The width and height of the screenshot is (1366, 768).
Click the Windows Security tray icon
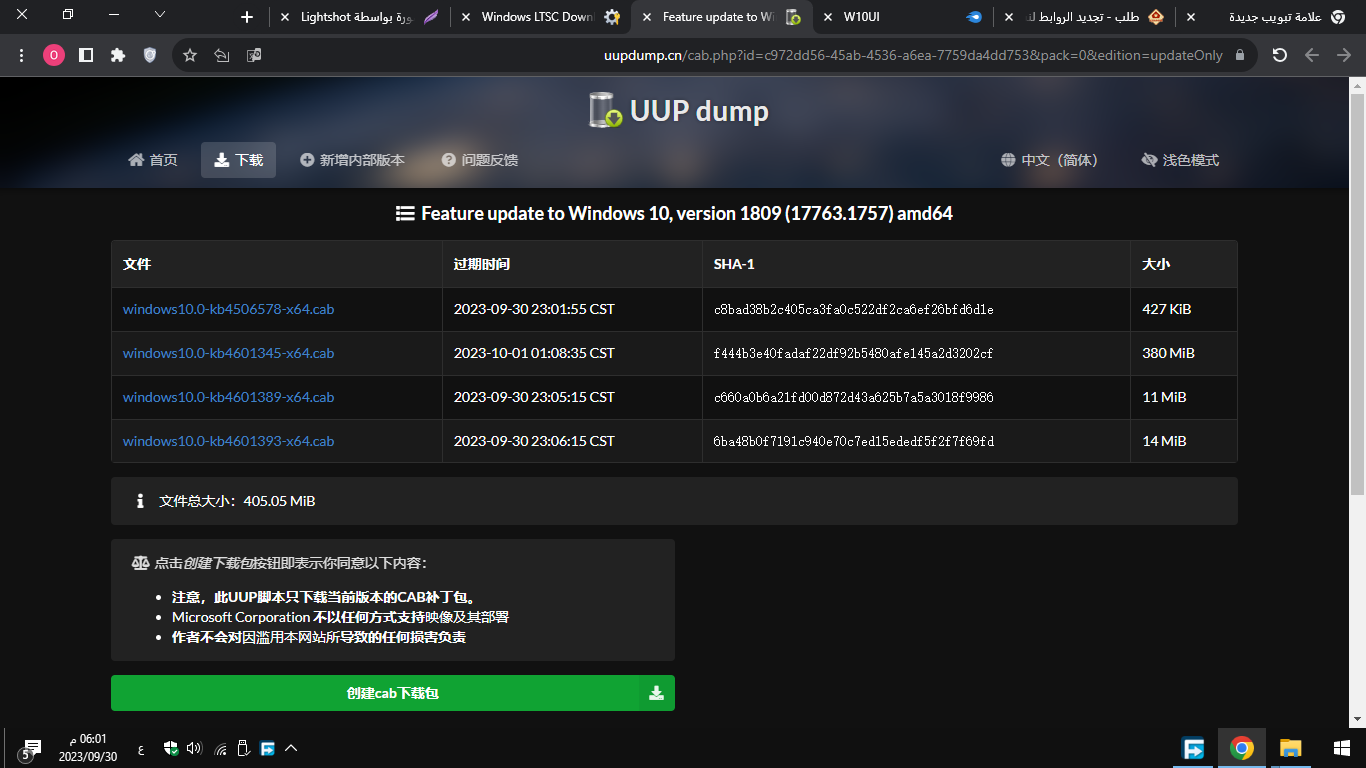coord(171,748)
